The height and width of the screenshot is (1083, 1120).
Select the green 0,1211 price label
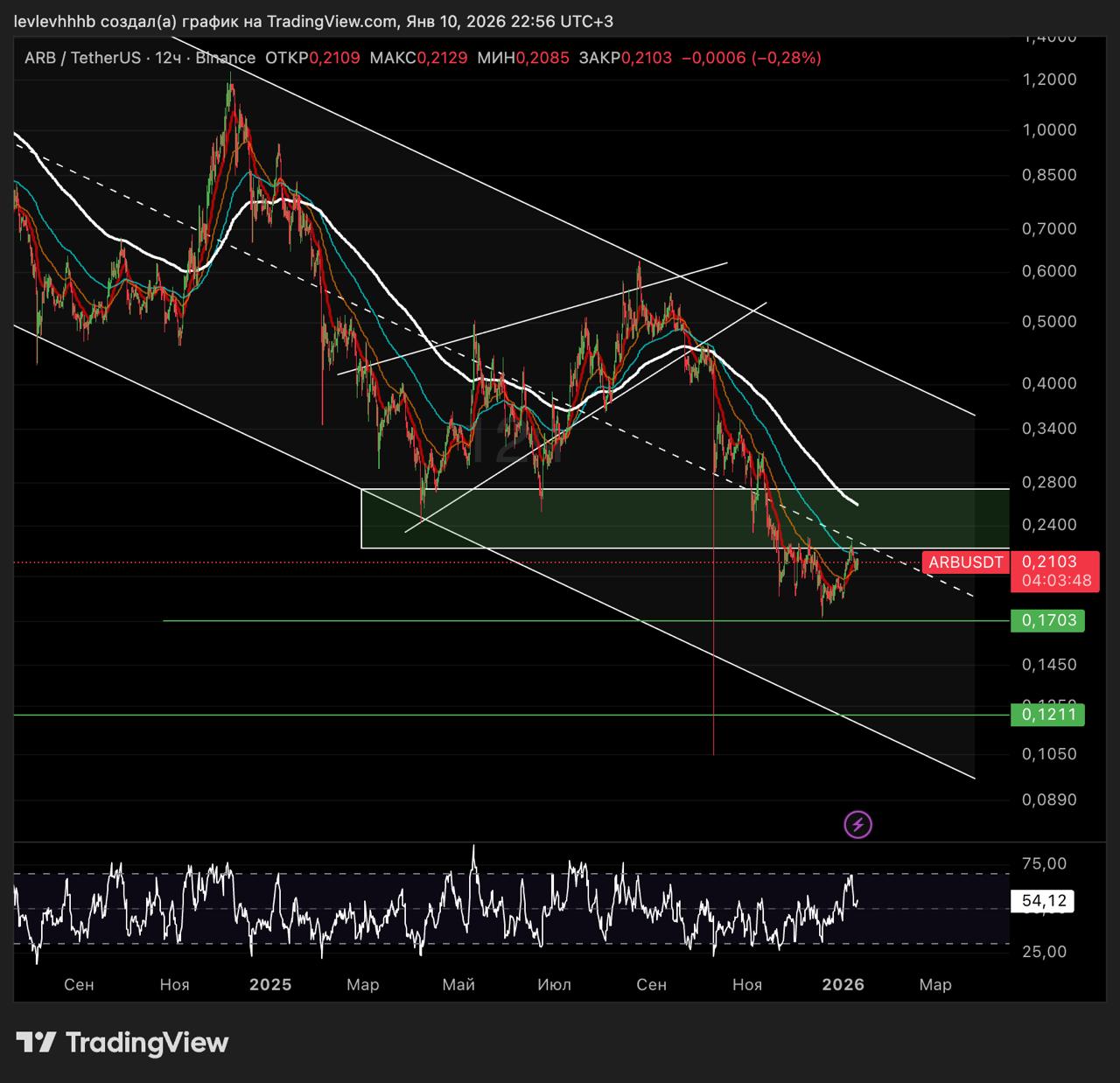point(1047,715)
